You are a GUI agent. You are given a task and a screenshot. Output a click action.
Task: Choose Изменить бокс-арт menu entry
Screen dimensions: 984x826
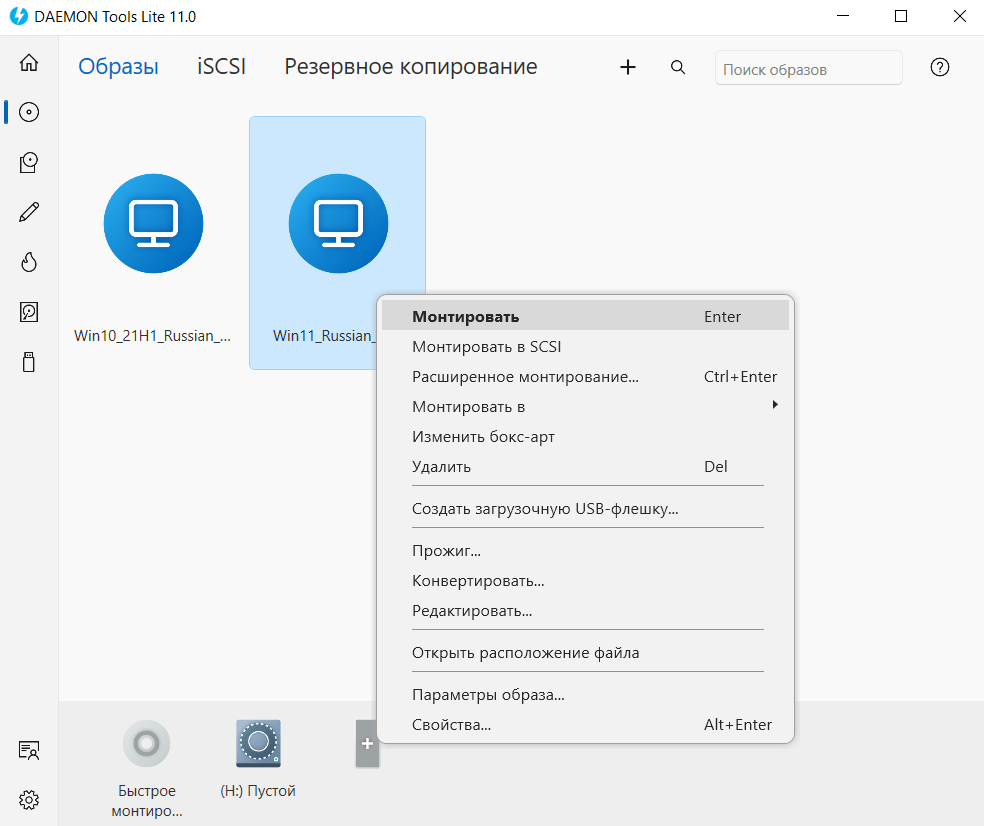point(585,437)
